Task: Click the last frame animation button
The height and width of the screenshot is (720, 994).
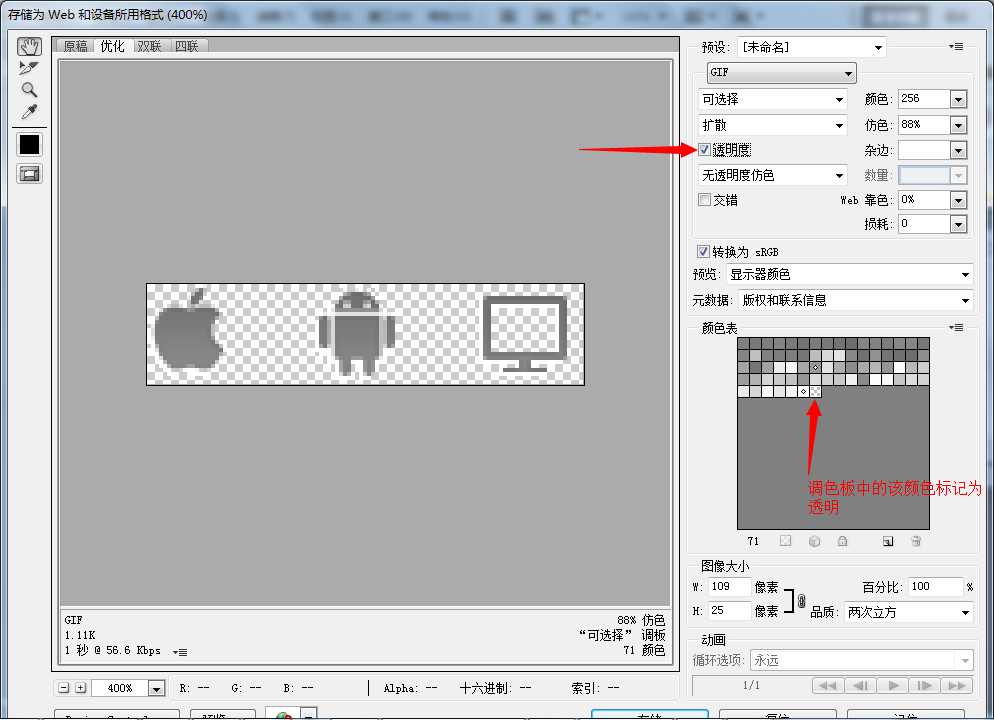Action: (957, 686)
